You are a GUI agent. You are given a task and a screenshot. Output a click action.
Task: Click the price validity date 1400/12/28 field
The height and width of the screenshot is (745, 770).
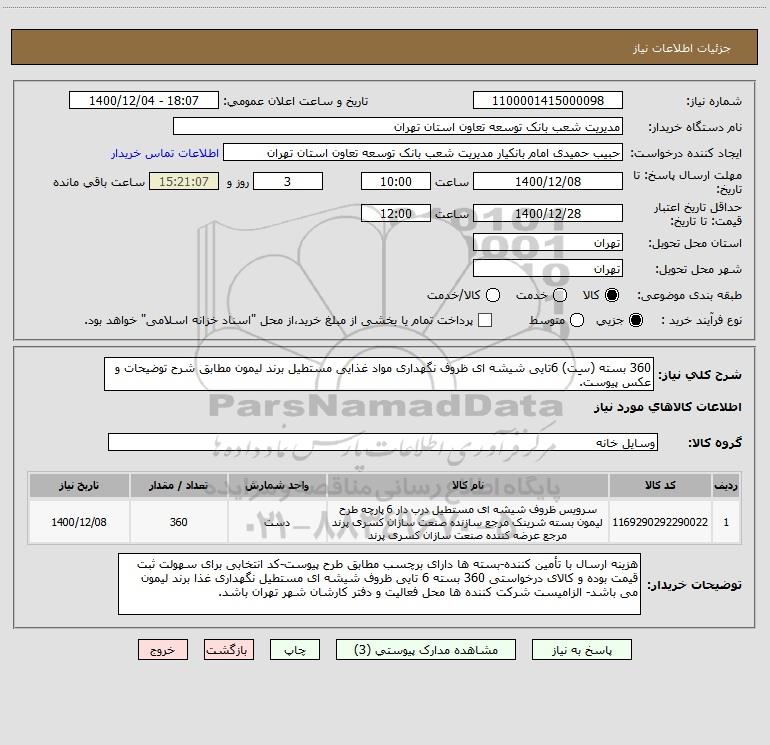coord(548,214)
